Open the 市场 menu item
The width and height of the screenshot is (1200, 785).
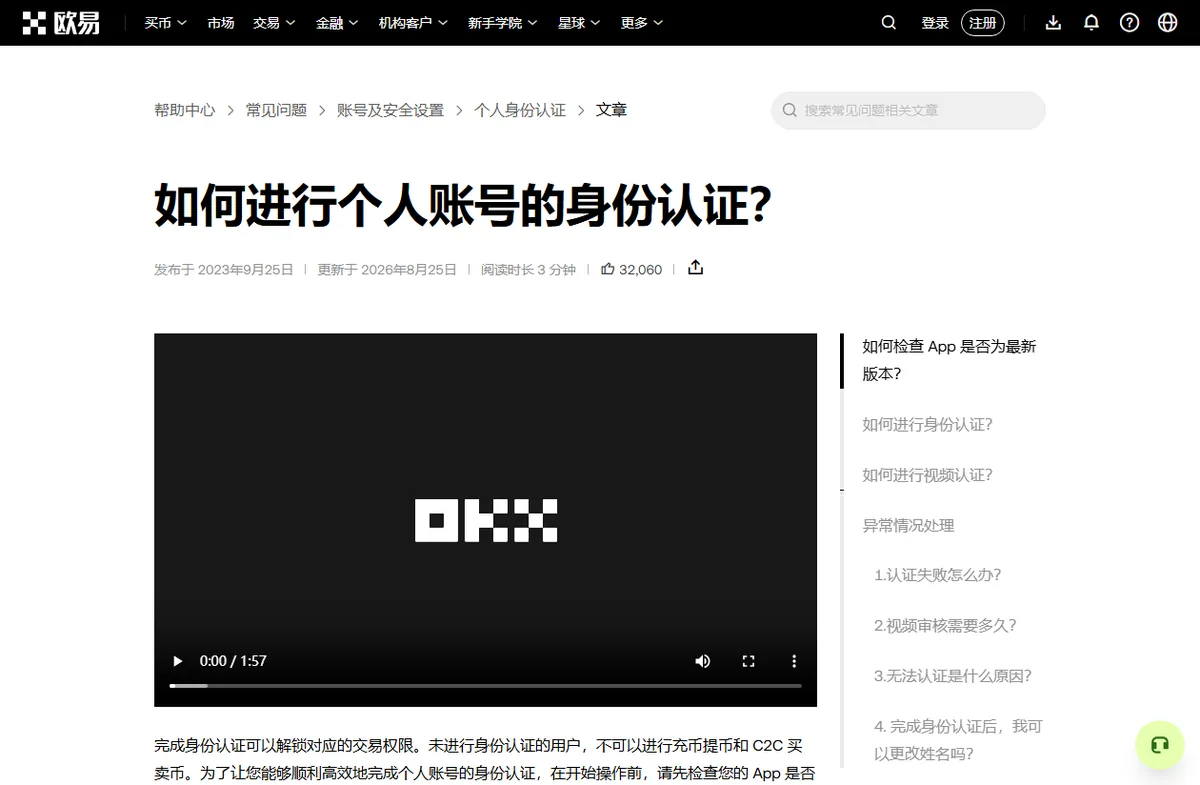221,23
